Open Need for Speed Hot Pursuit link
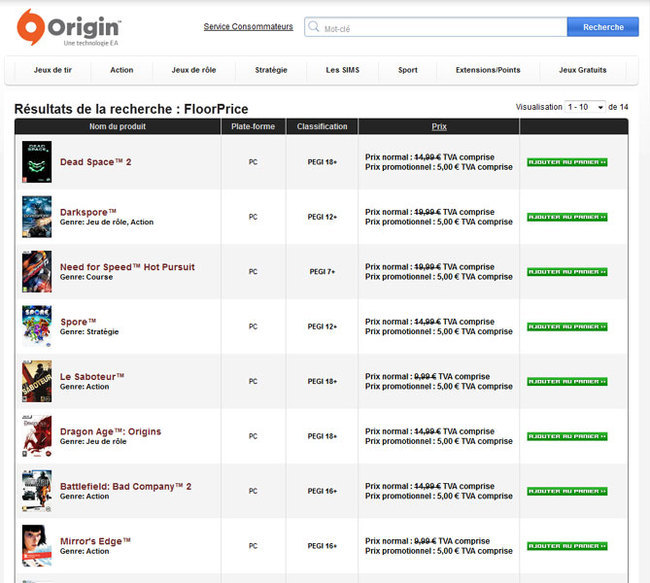The image size is (650, 583). coord(127,267)
